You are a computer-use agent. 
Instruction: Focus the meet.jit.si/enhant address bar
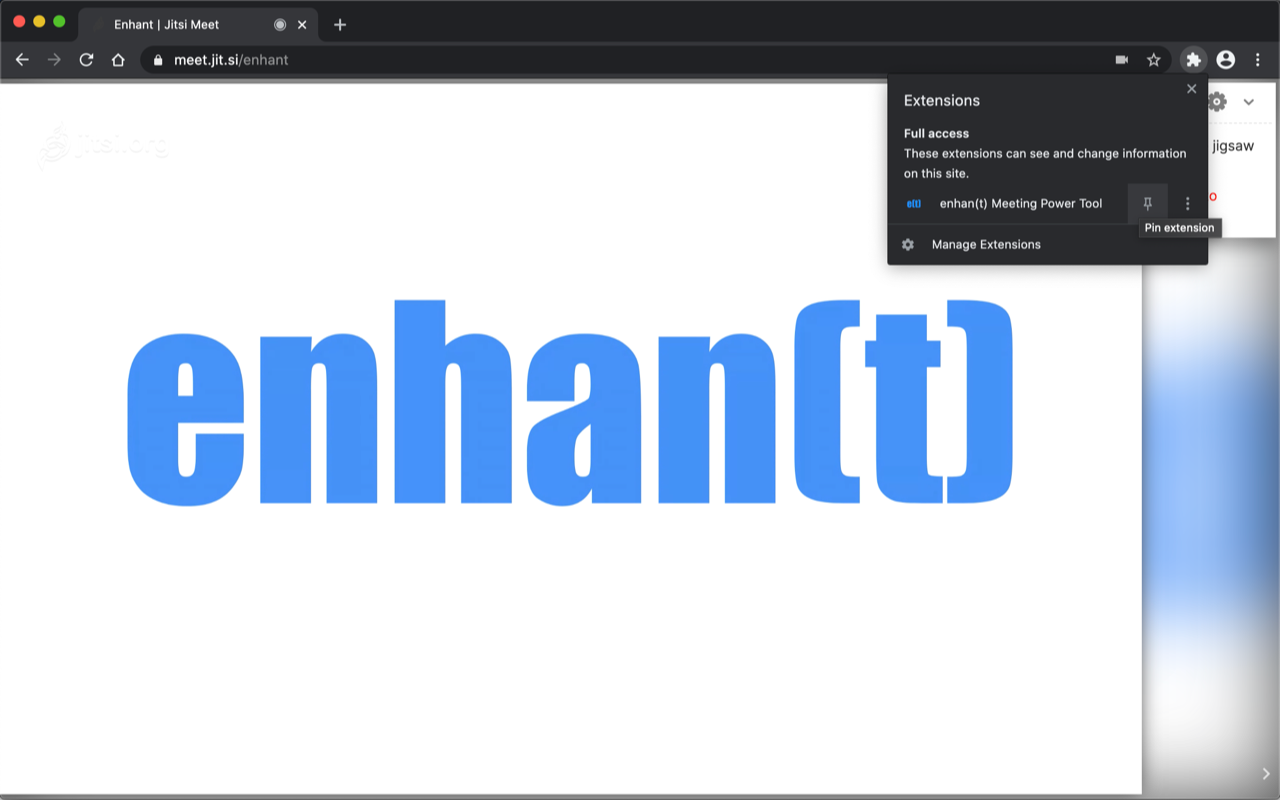coord(656,60)
